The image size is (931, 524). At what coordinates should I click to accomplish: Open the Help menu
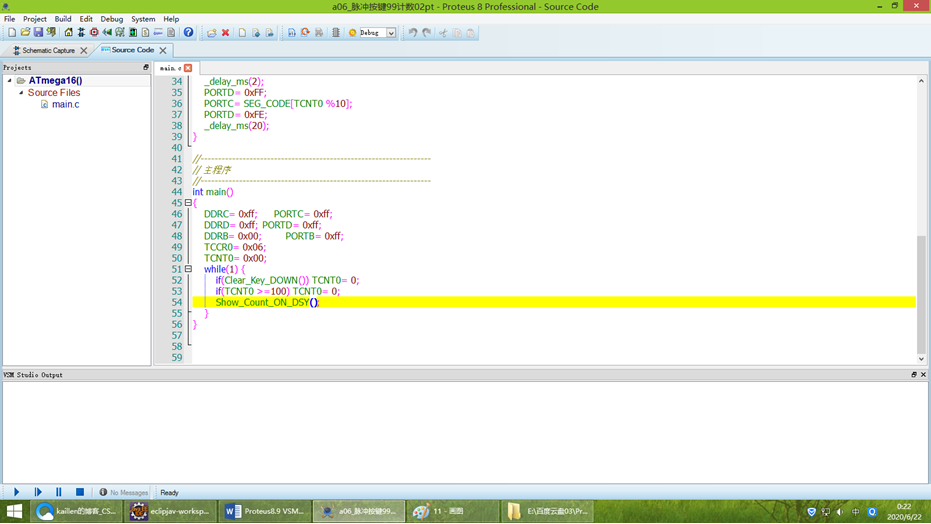[171, 19]
